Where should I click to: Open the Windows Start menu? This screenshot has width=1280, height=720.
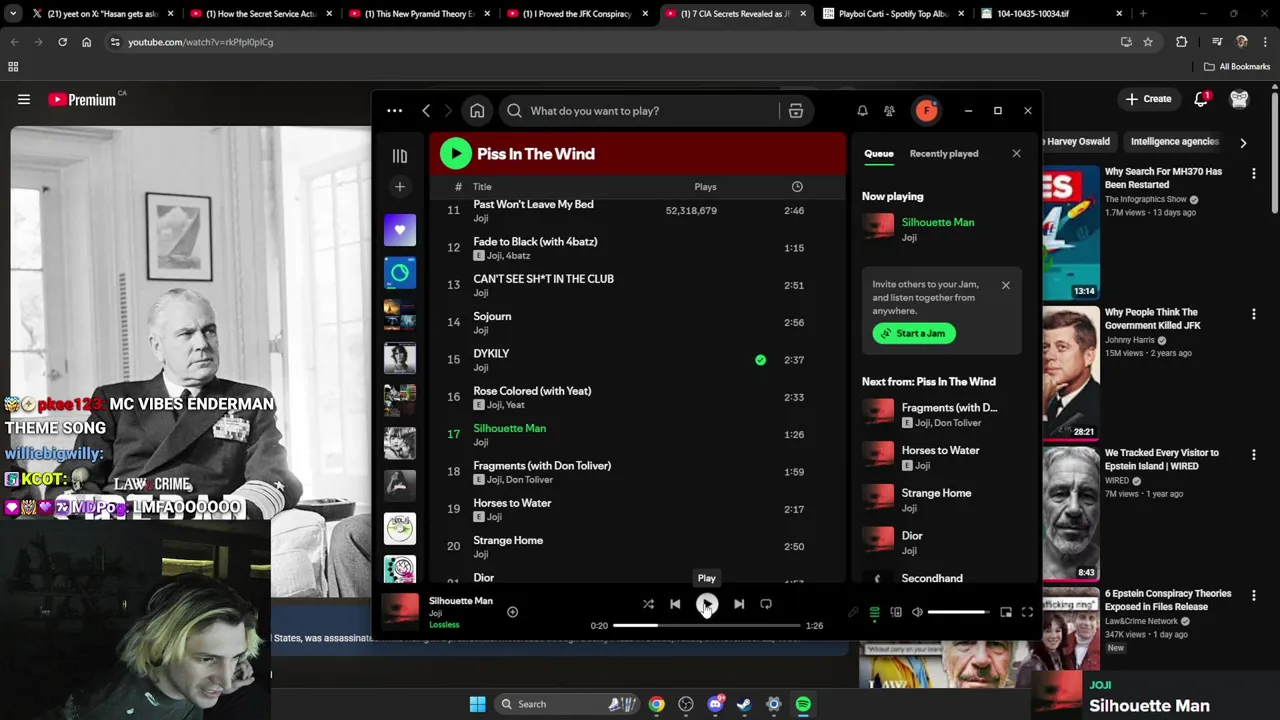[x=478, y=704]
